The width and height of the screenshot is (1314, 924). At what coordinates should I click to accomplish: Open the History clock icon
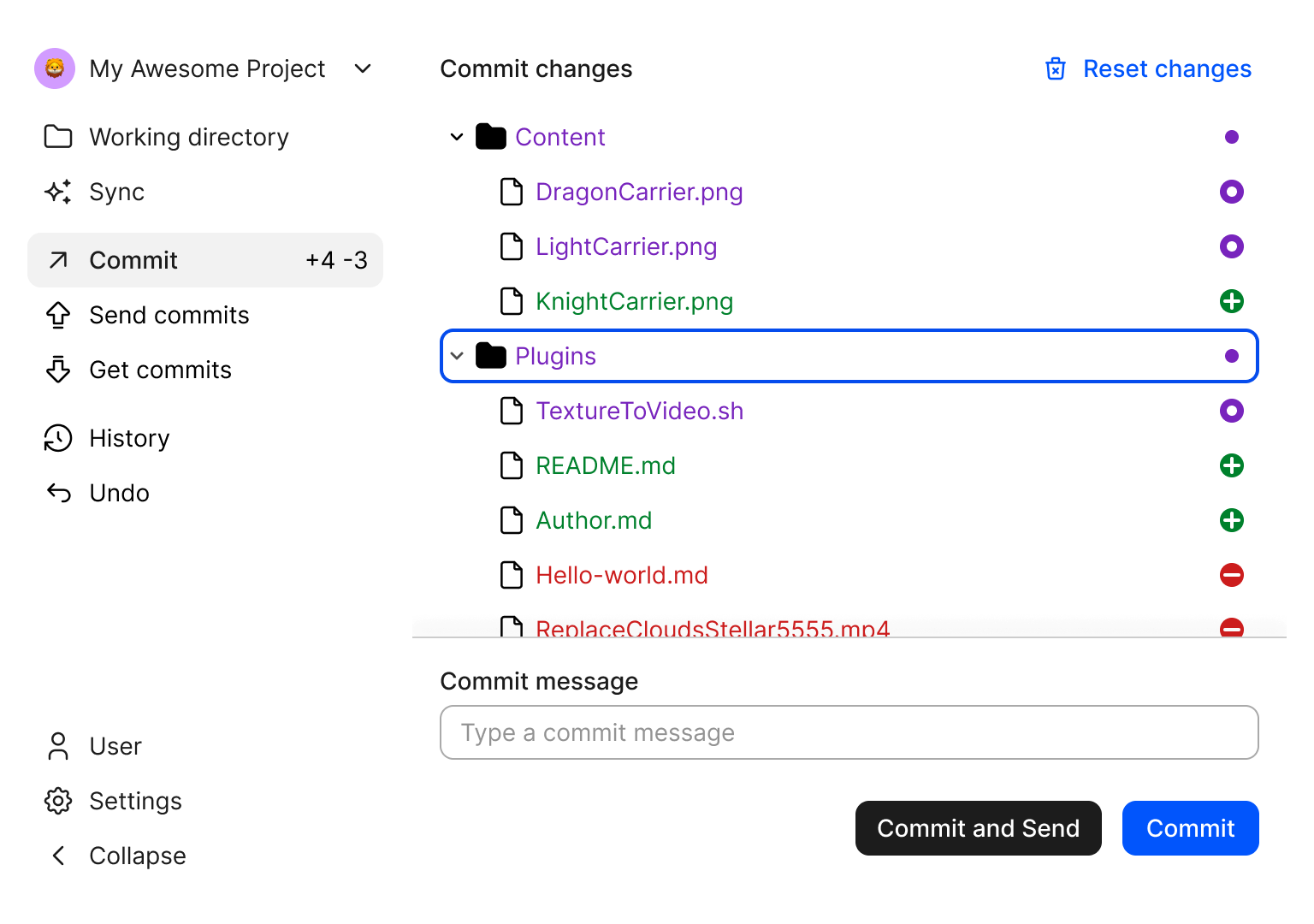tap(58, 438)
